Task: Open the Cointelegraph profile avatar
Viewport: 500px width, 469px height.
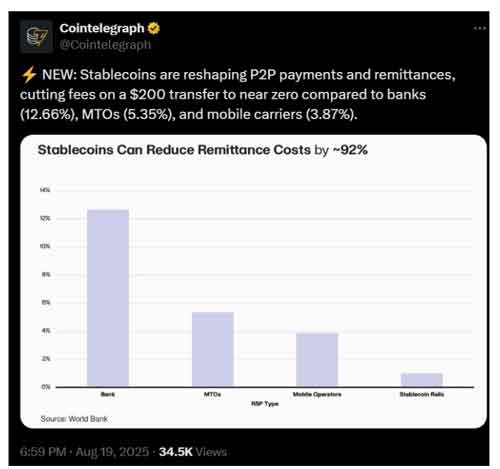Action: [36, 36]
